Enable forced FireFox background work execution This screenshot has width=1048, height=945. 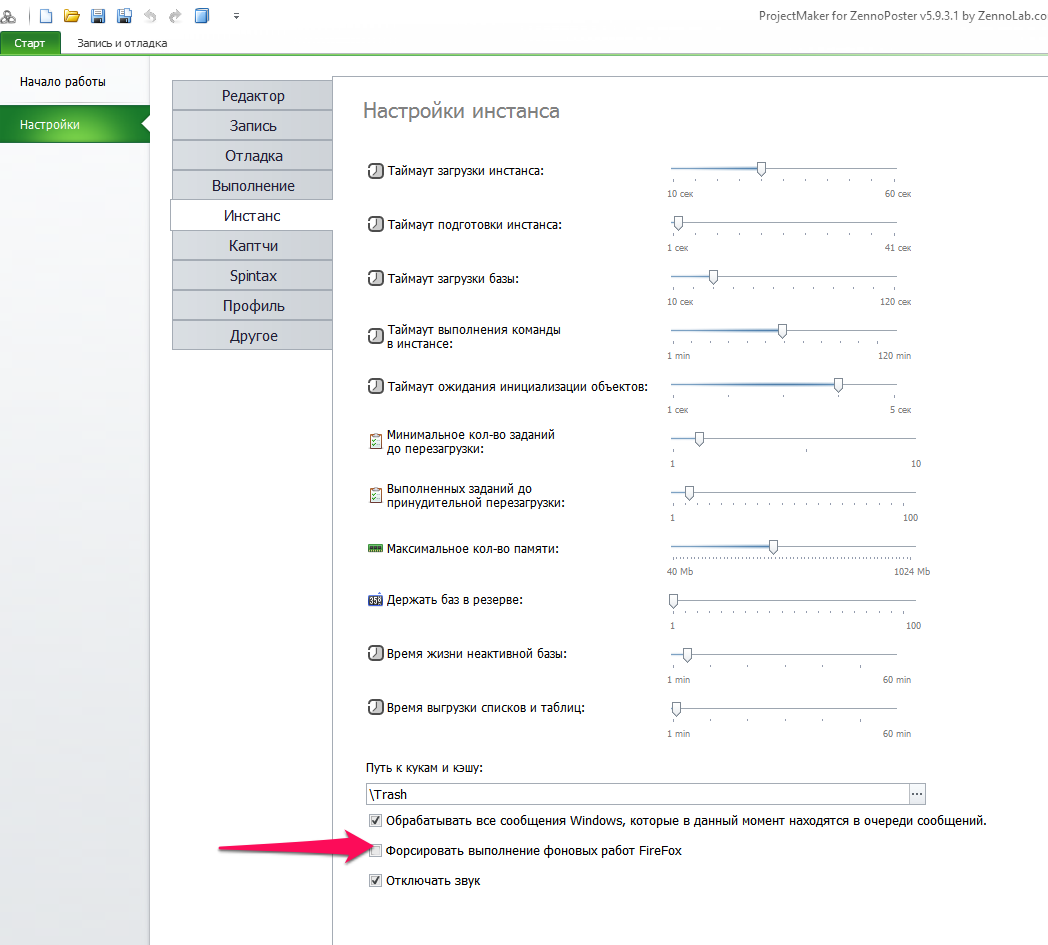(x=376, y=851)
